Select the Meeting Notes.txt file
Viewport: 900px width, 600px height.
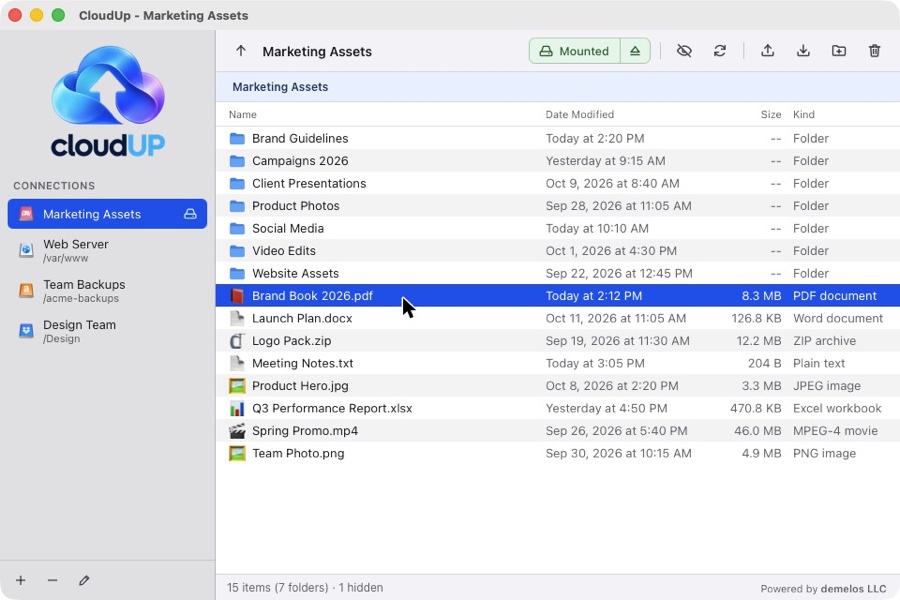558,363
